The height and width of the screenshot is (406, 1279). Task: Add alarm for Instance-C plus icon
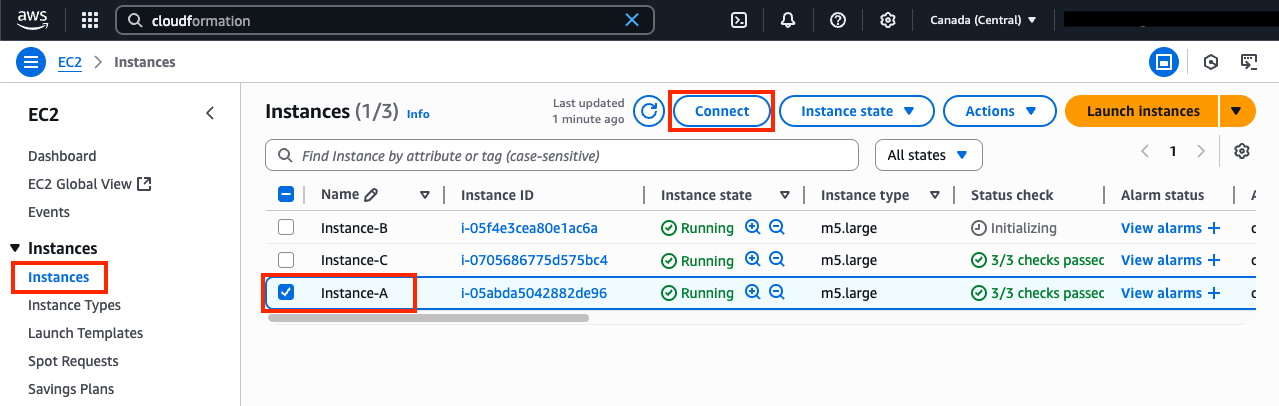[x=1214, y=260]
